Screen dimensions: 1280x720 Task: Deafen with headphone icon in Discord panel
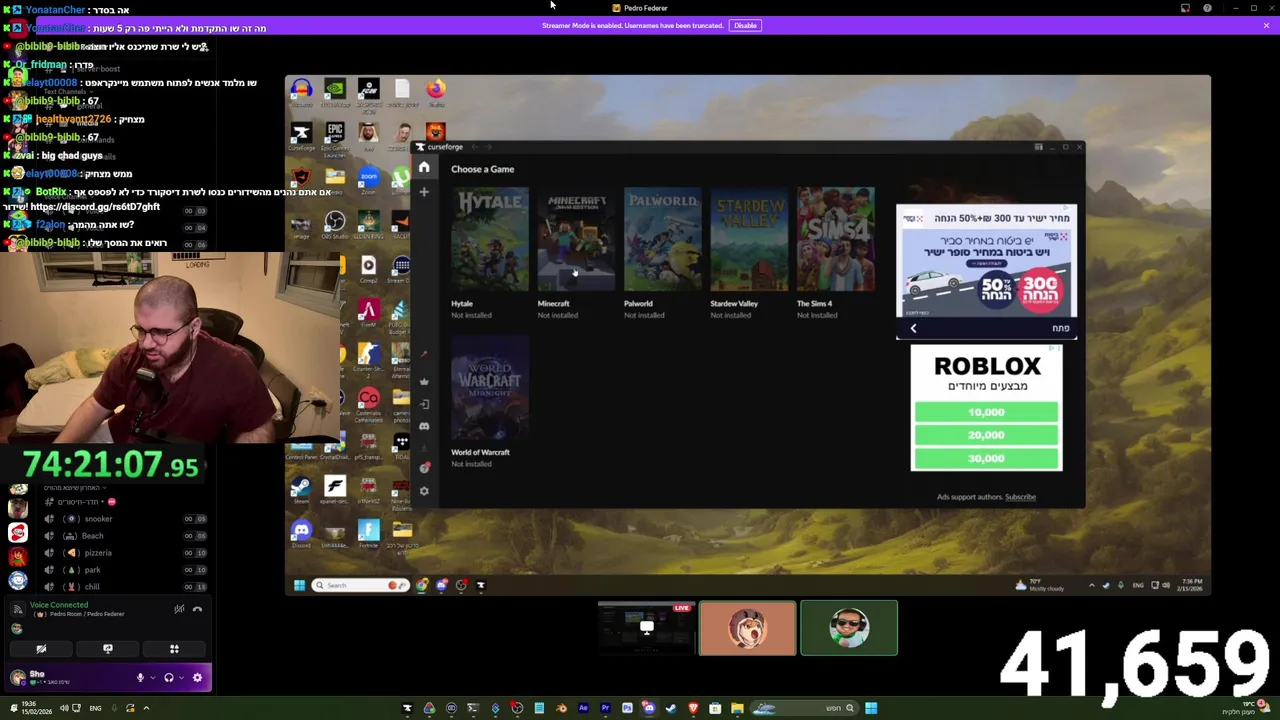tap(168, 678)
